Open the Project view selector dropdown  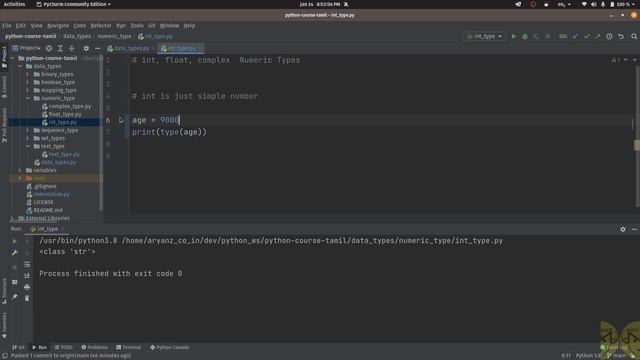[27, 48]
